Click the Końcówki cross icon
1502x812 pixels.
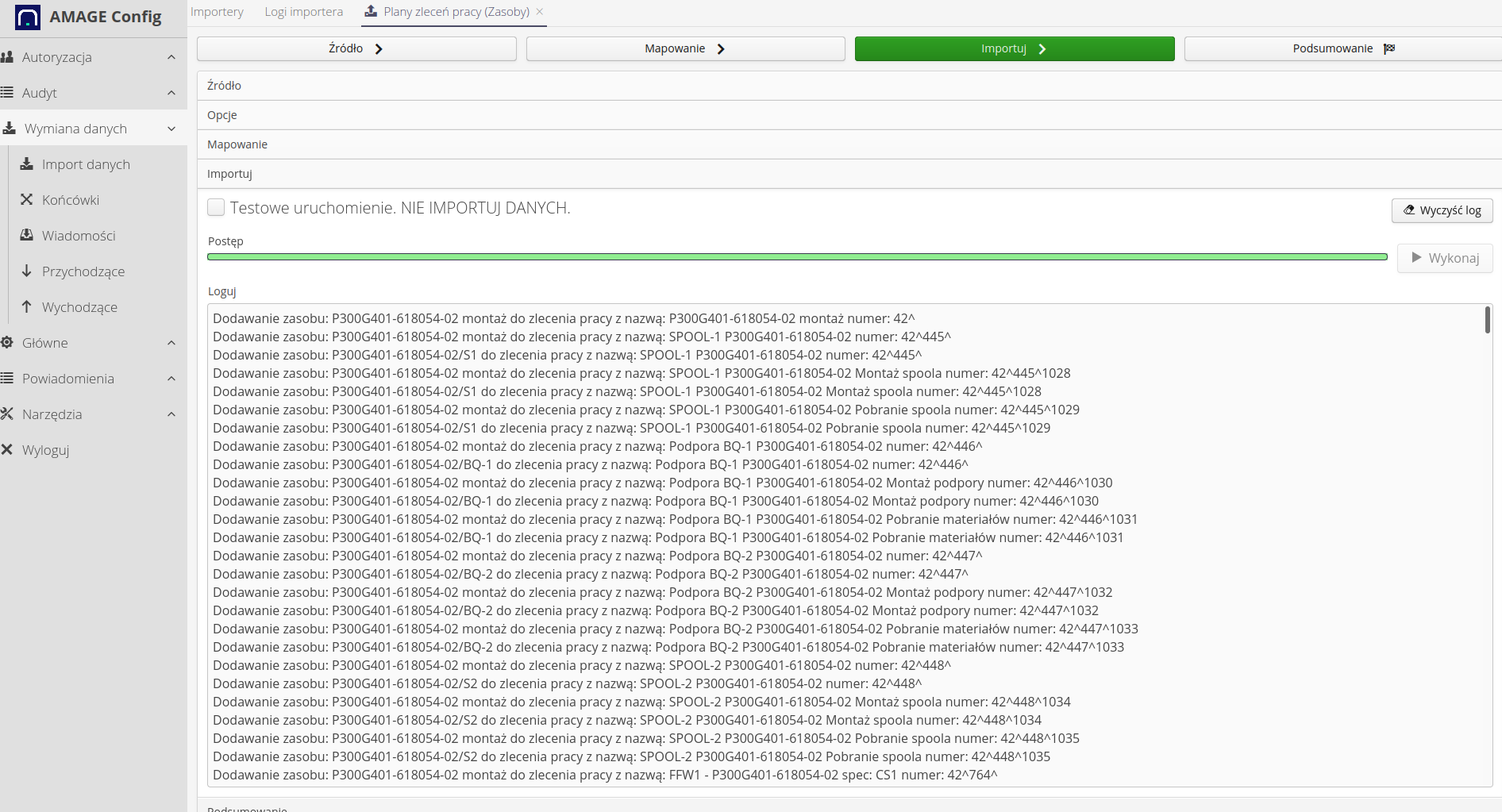tap(27, 200)
